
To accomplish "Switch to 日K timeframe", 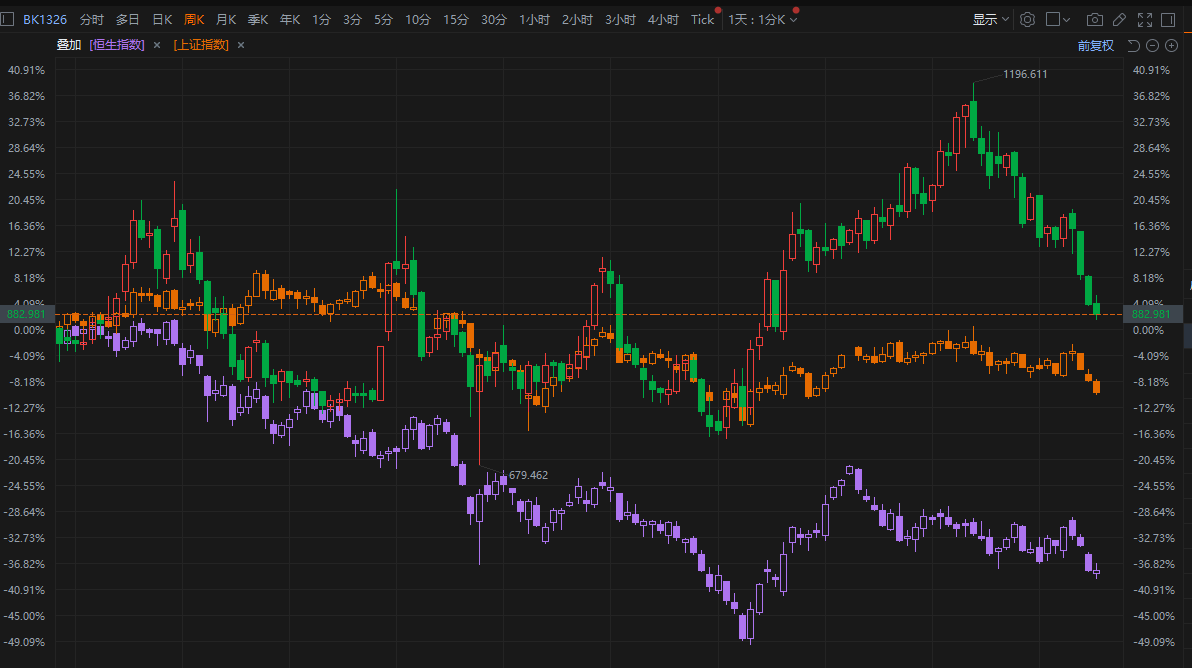I will tap(162, 19).
